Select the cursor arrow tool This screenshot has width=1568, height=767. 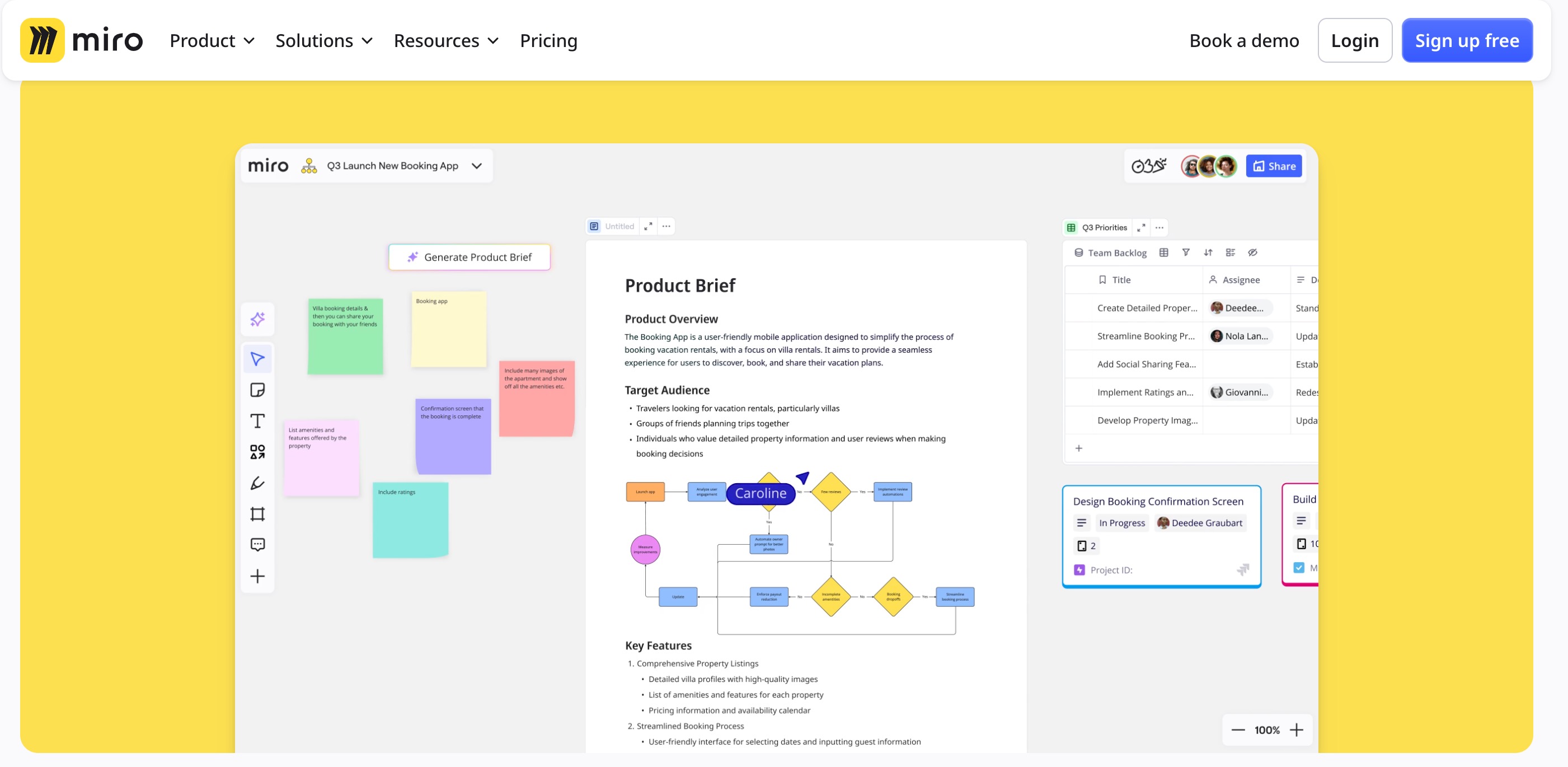tap(257, 359)
